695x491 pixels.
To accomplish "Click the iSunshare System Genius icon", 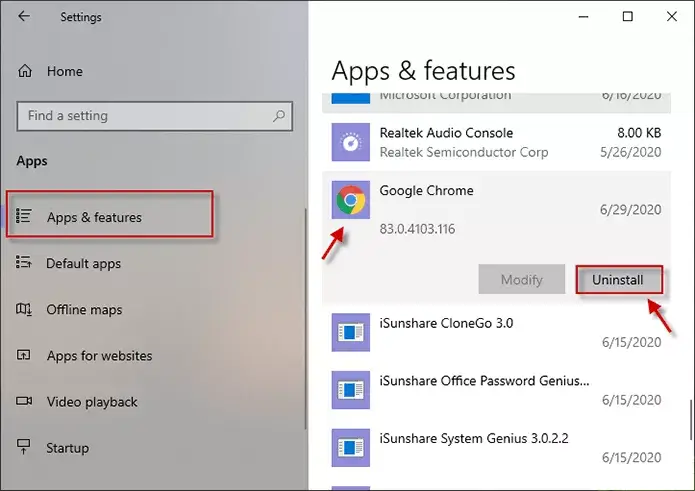I will click(351, 448).
